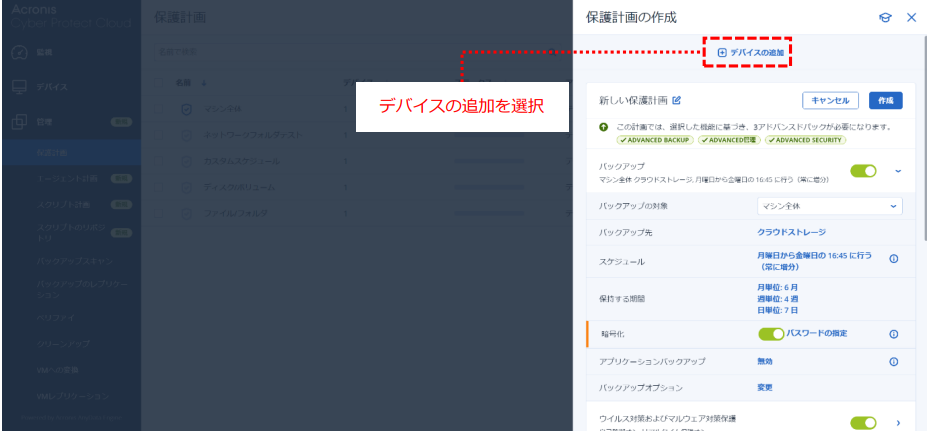Open the graduation cap help icon
Viewport: 927px width, 432px height.
click(x=885, y=18)
